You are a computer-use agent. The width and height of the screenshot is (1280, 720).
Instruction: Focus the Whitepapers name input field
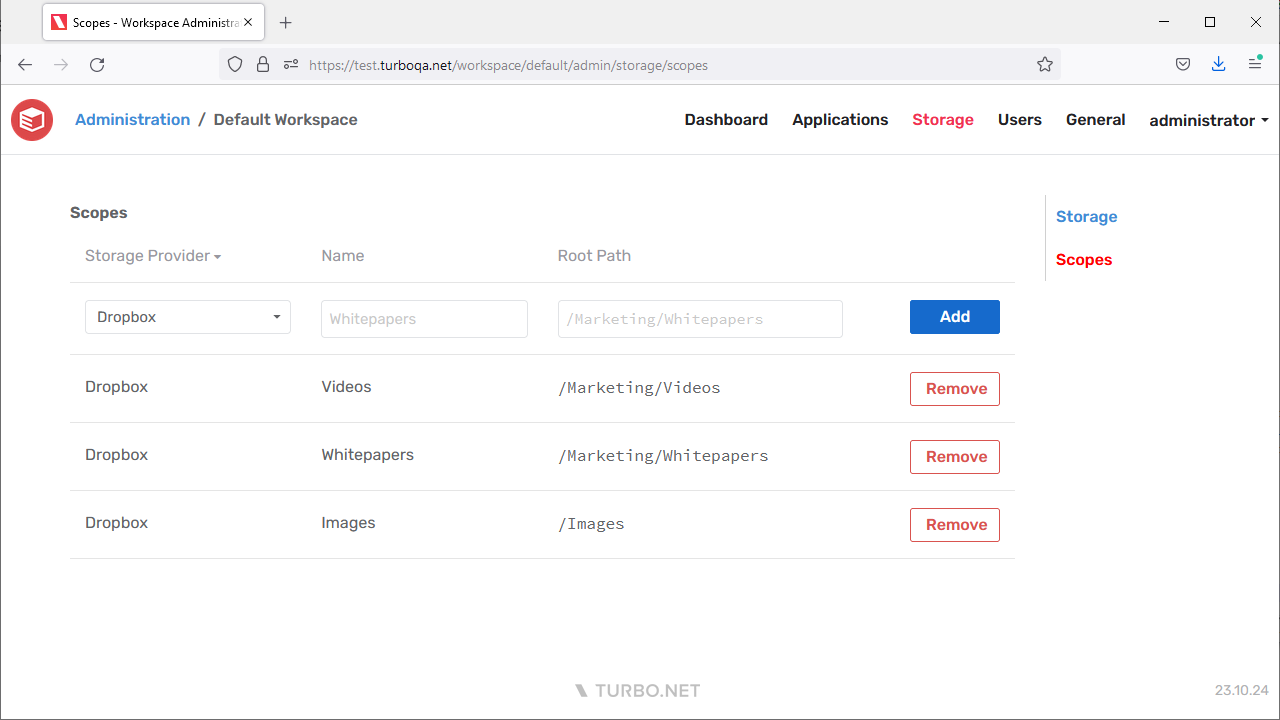[x=424, y=318]
